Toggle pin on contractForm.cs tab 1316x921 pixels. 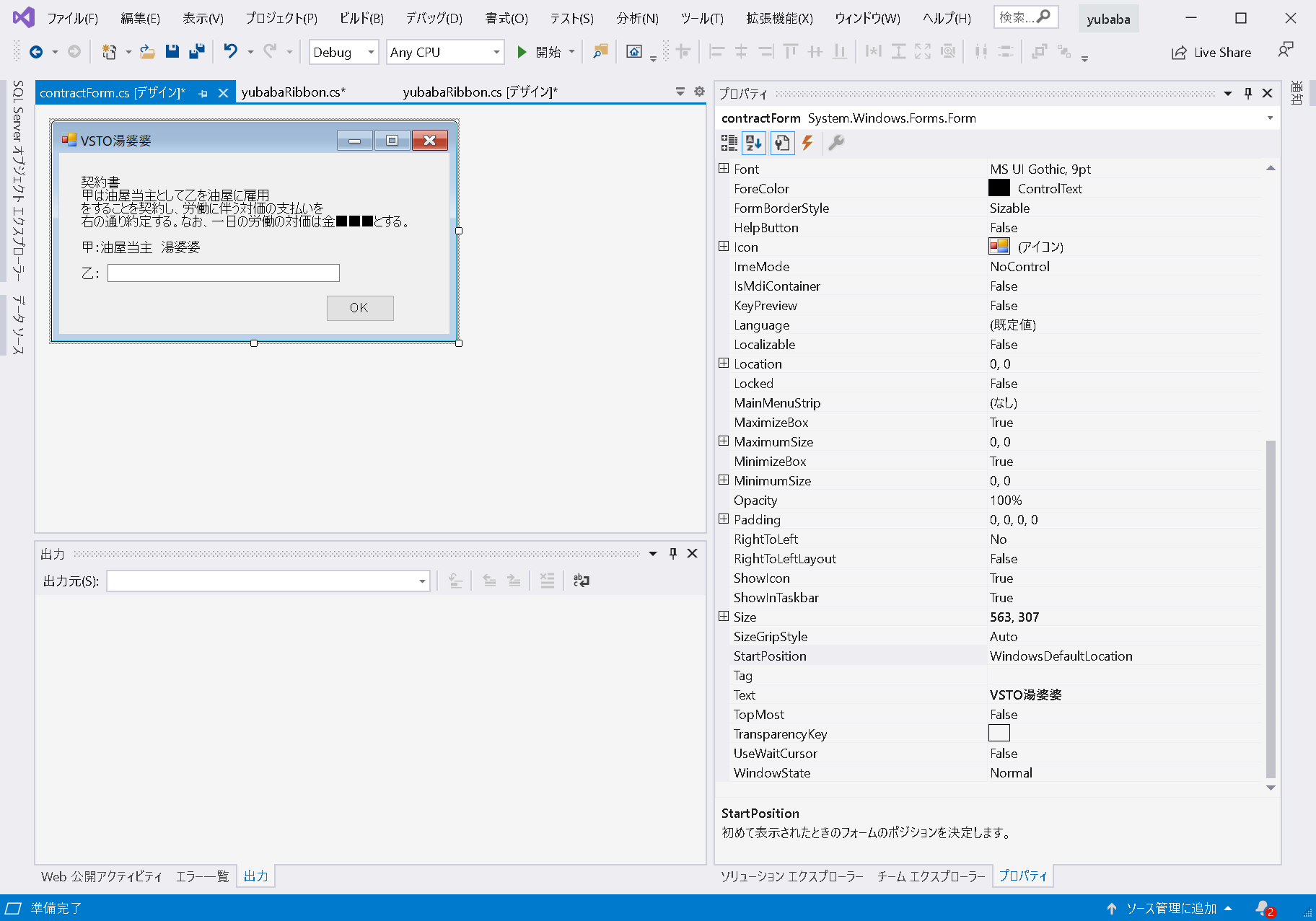[203, 93]
